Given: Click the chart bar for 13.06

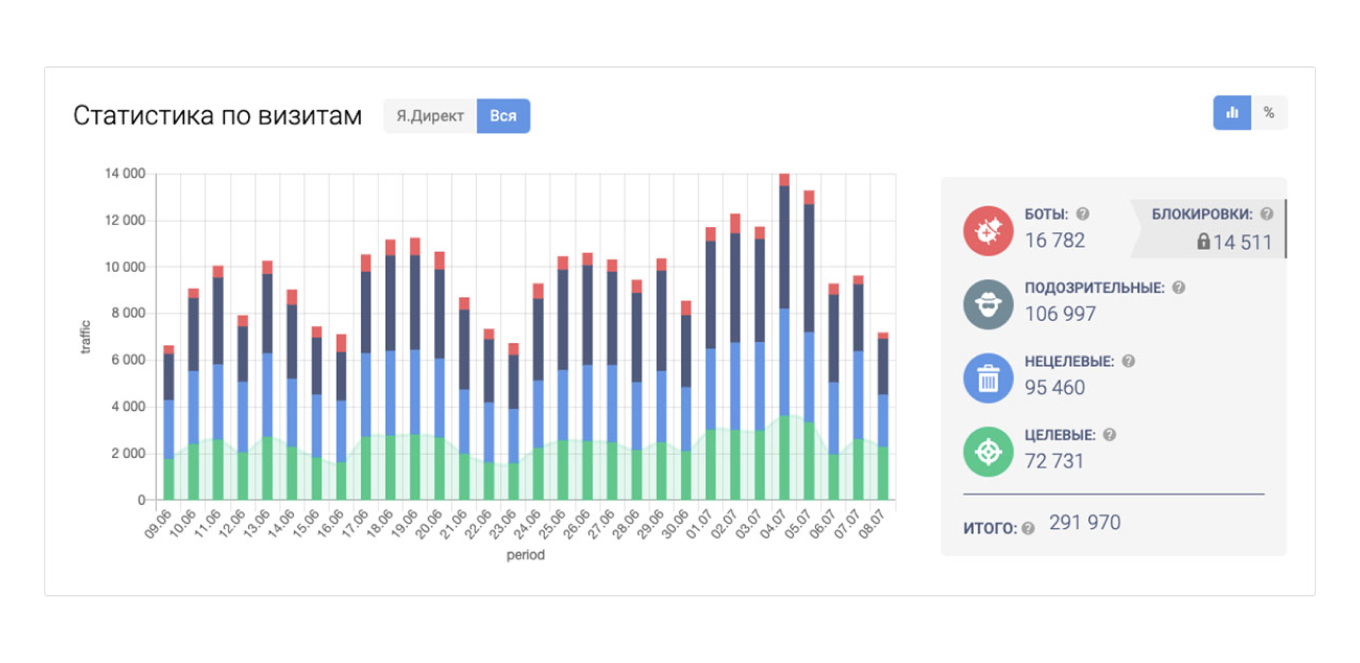Looking at the screenshot, I should tap(267, 380).
